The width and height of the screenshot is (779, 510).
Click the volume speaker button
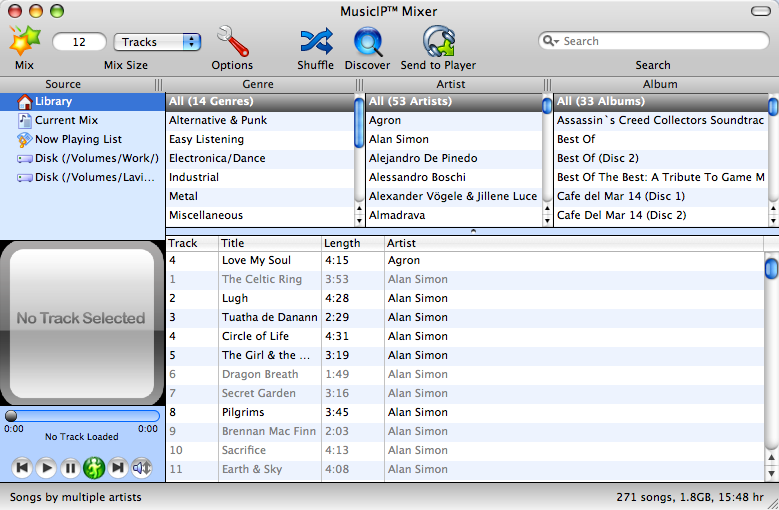(142, 468)
